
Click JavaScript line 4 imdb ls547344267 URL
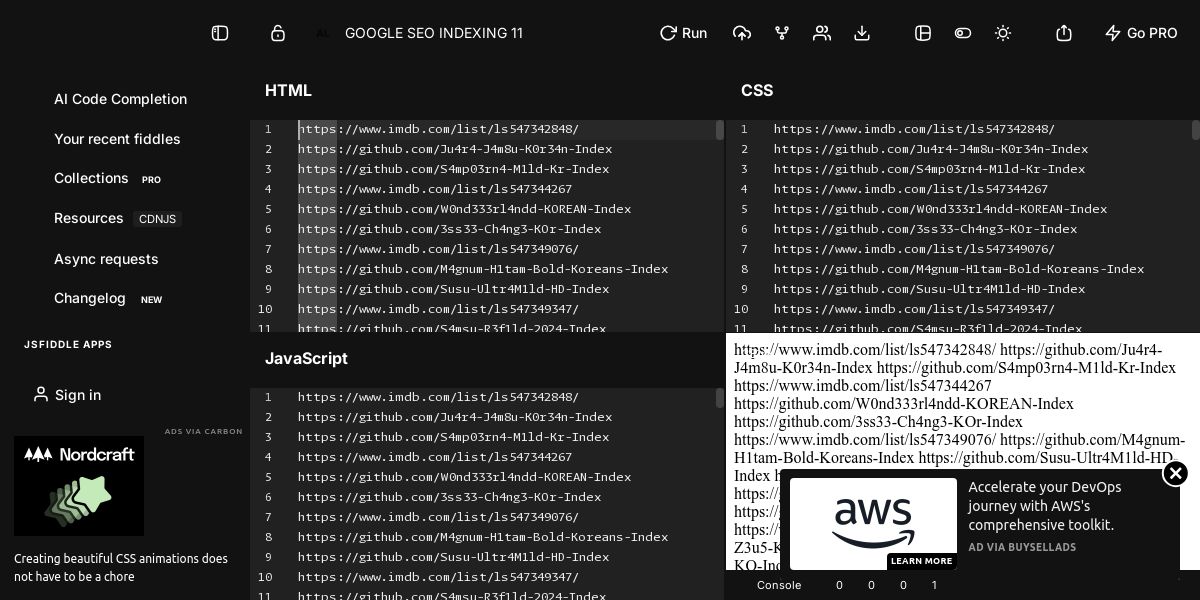coord(435,457)
